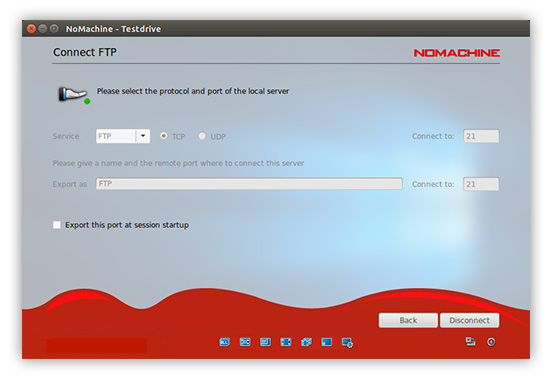The height and width of the screenshot is (378, 552).
Task: Click the first 'ALL' display icon in bottom toolbar
Action: tap(224, 342)
